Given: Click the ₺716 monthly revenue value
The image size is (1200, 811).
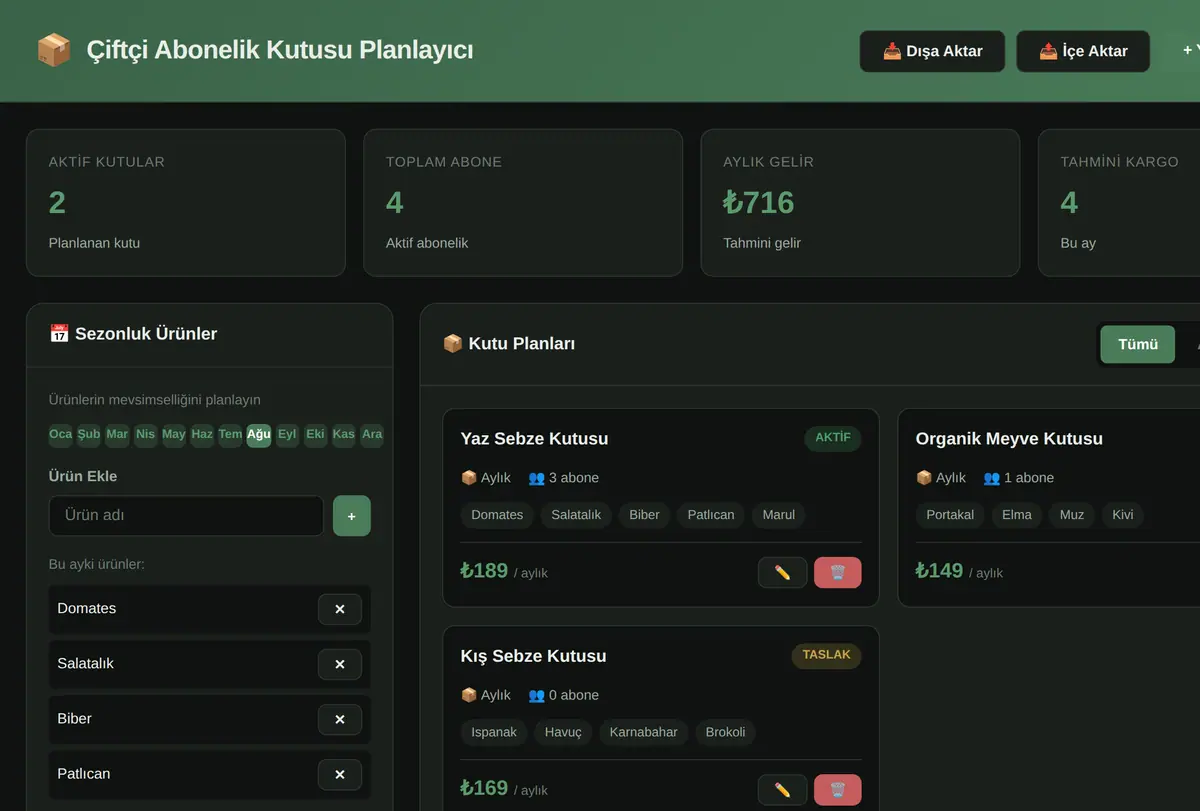Looking at the screenshot, I should pos(759,203).
